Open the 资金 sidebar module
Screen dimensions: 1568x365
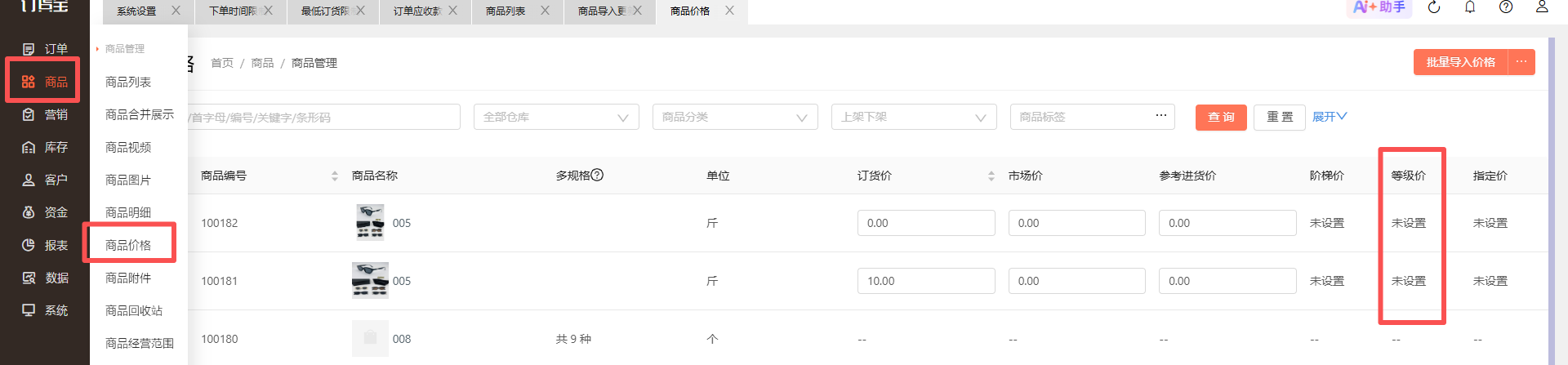click(45, 212)
